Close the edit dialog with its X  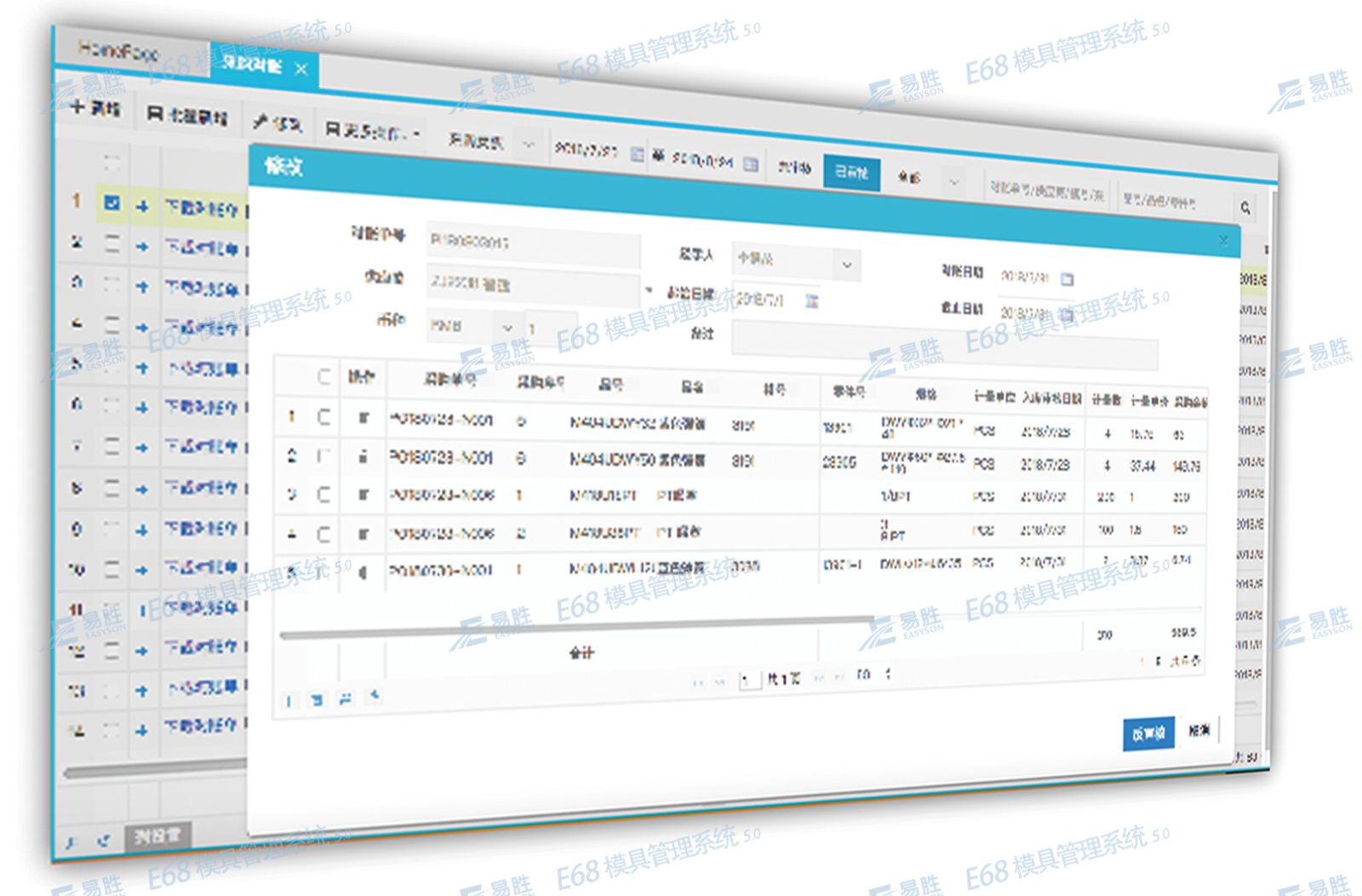pyautogui.click(x=1223, y=241)
